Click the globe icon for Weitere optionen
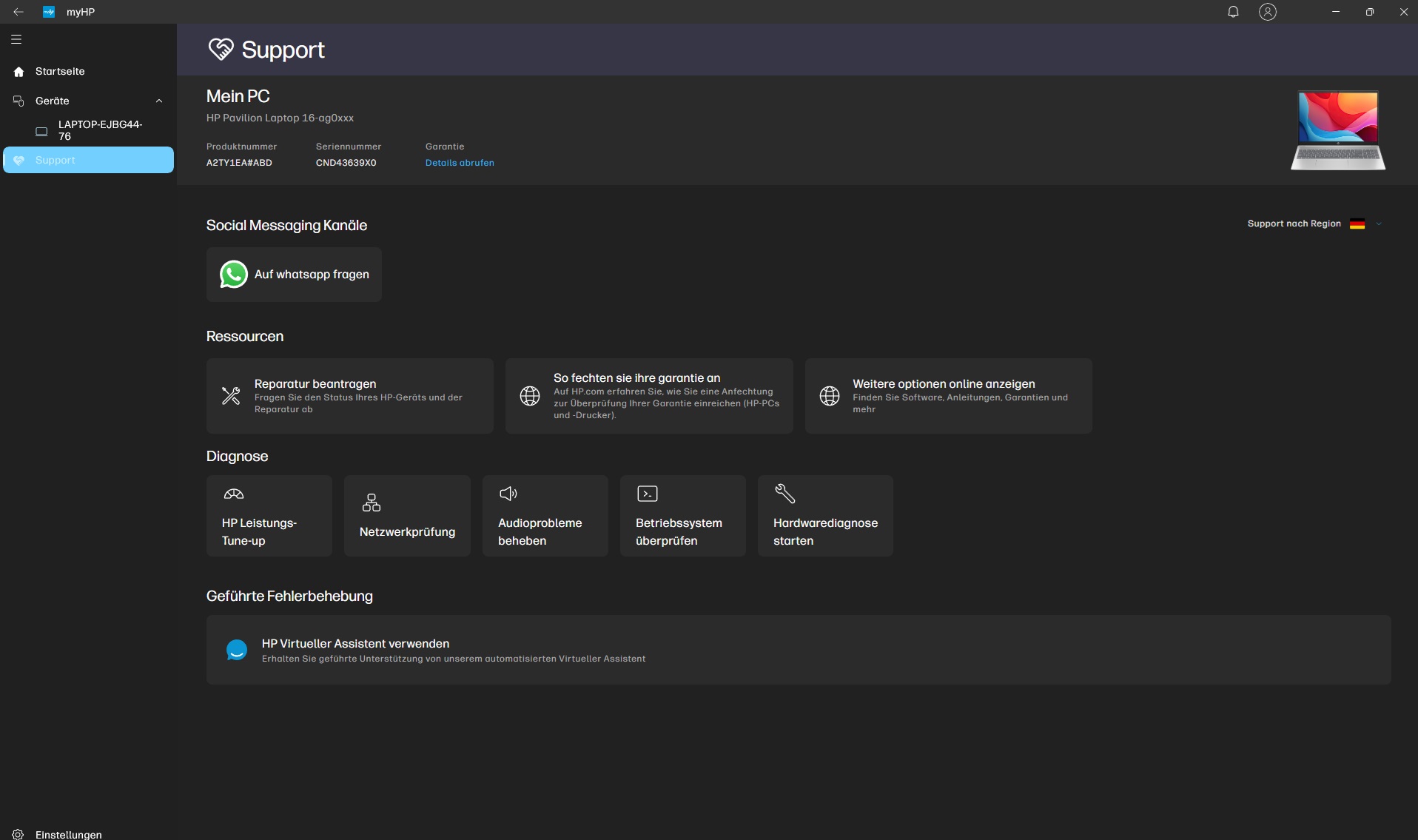The height and width of the screenshot is (840, 1418). (x=830, y=396)
